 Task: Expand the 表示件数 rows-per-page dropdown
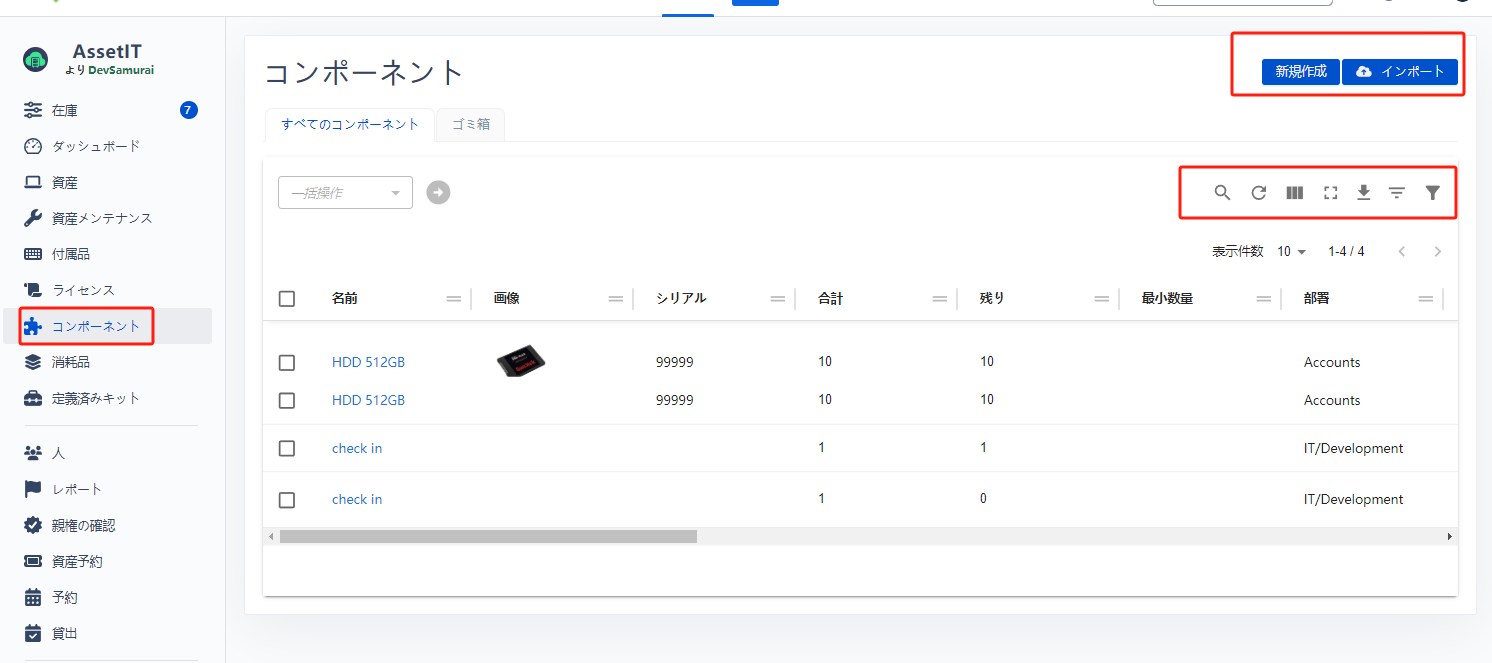[x=1291, y=251]
